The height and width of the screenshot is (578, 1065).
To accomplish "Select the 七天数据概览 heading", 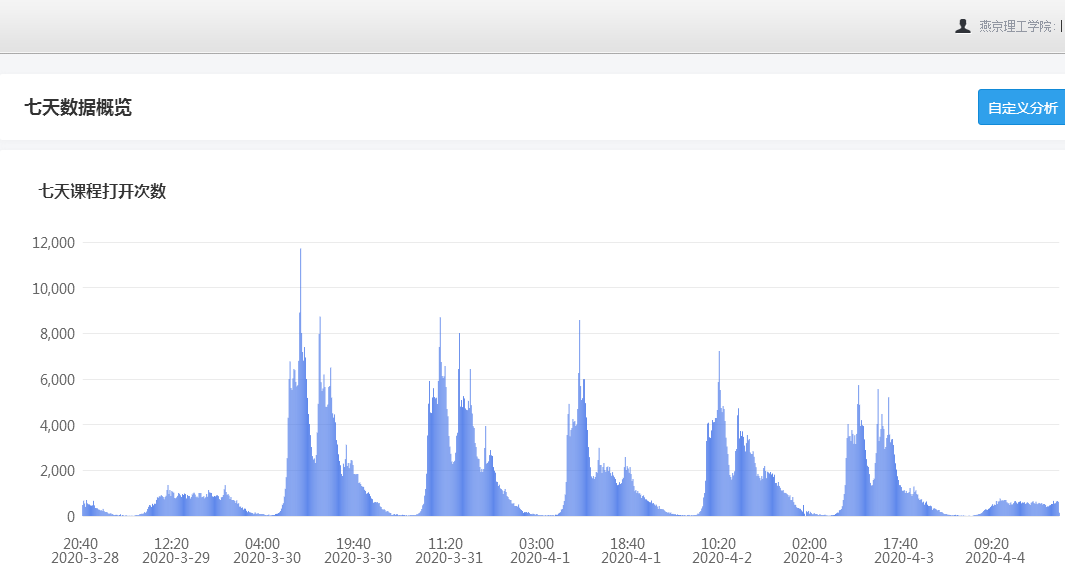I will tap(78, 108).
